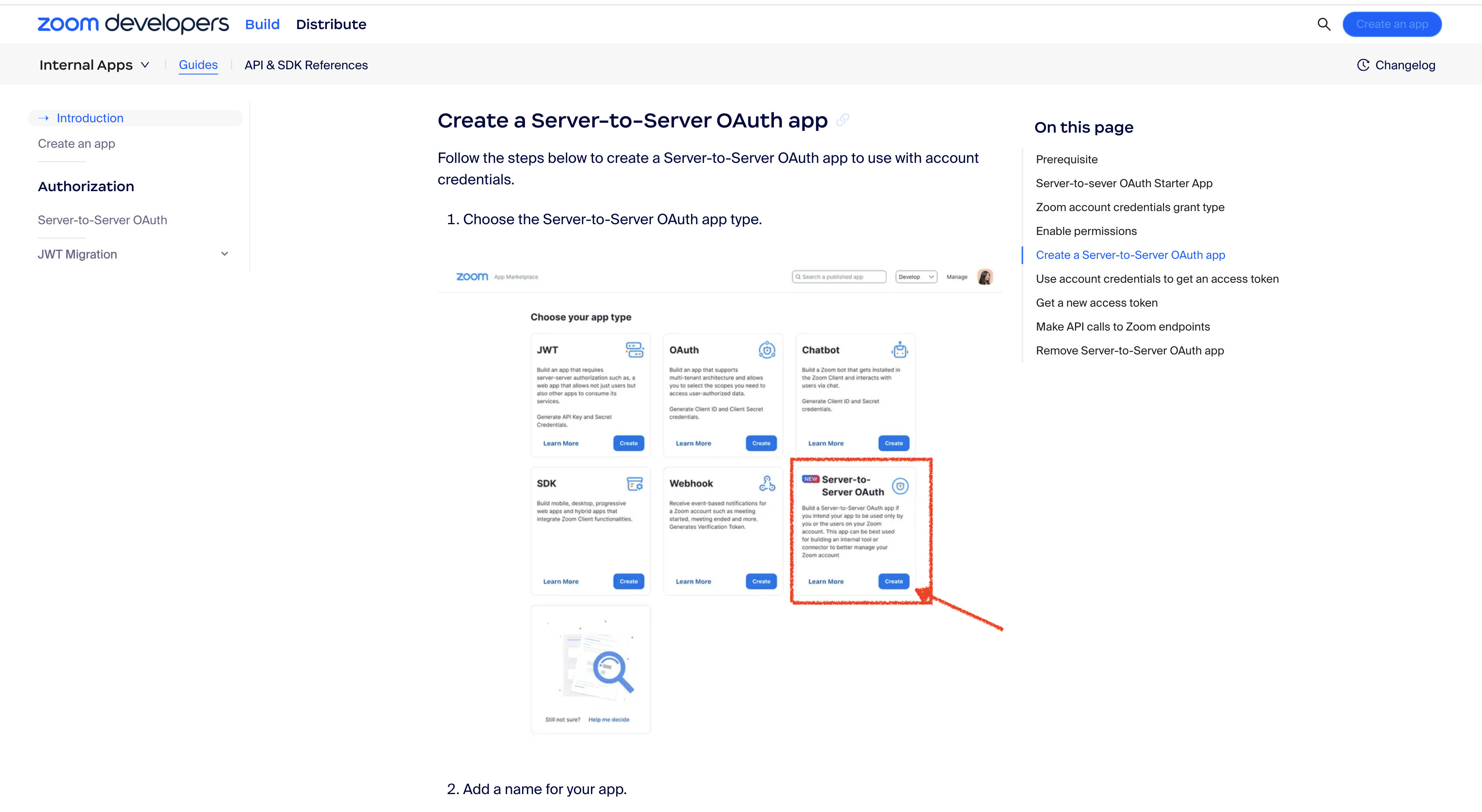This screenshot has height=812, width=1482.
Task: Click Create on Server-to-Server OAuth card
Action: 893,581
